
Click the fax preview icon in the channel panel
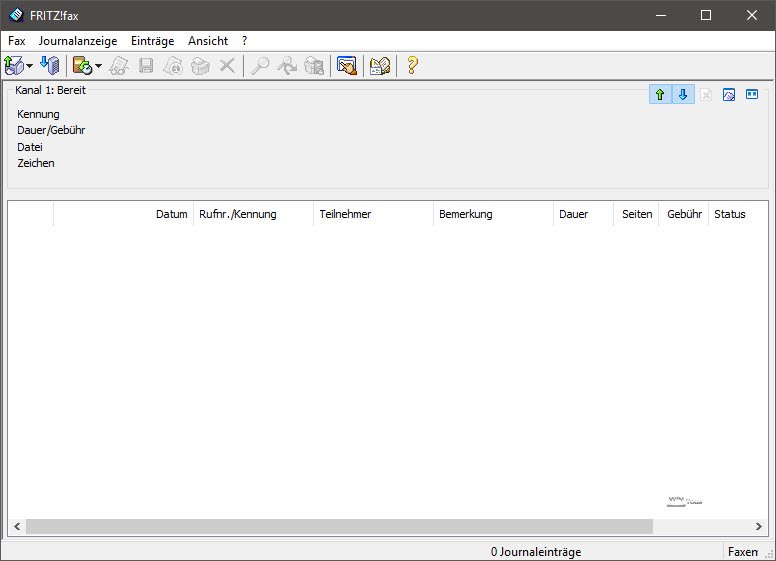729,95
